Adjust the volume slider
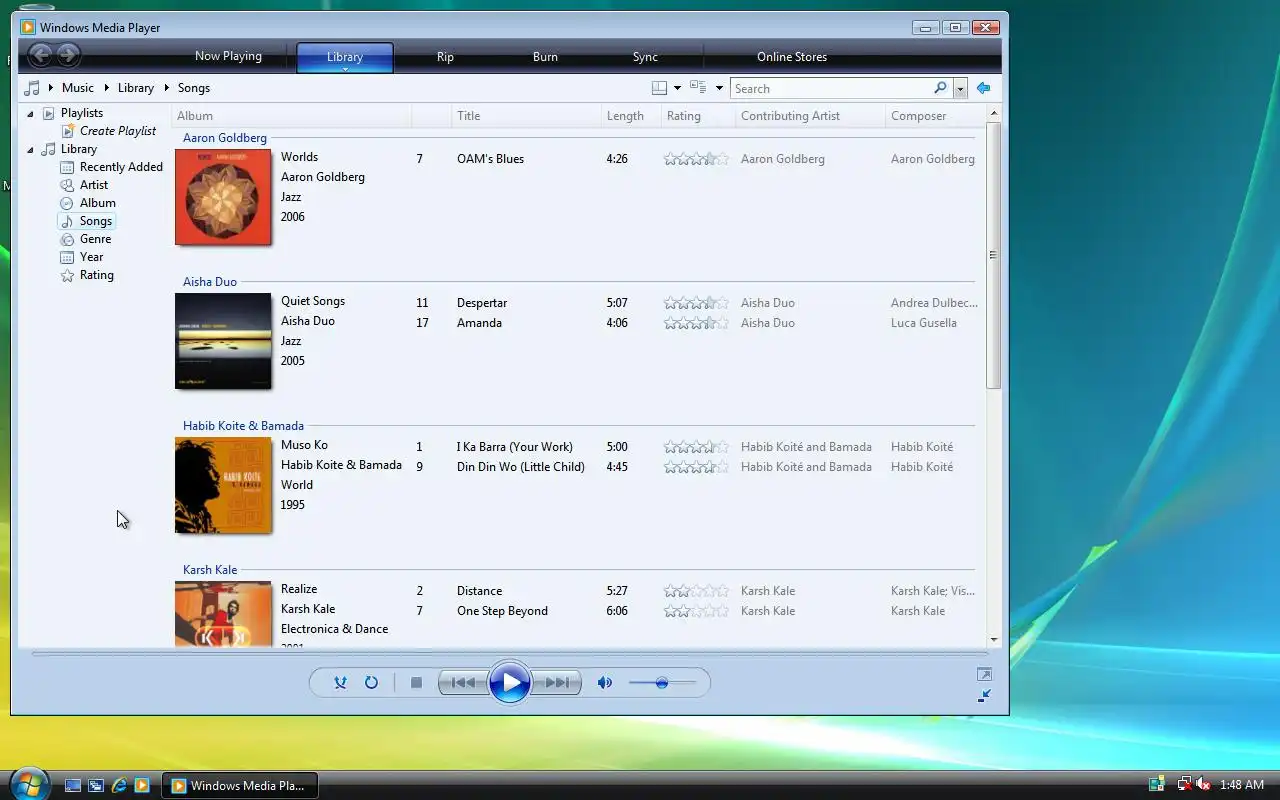Viewport: 1280px width, 800px height. click(661, 682)
